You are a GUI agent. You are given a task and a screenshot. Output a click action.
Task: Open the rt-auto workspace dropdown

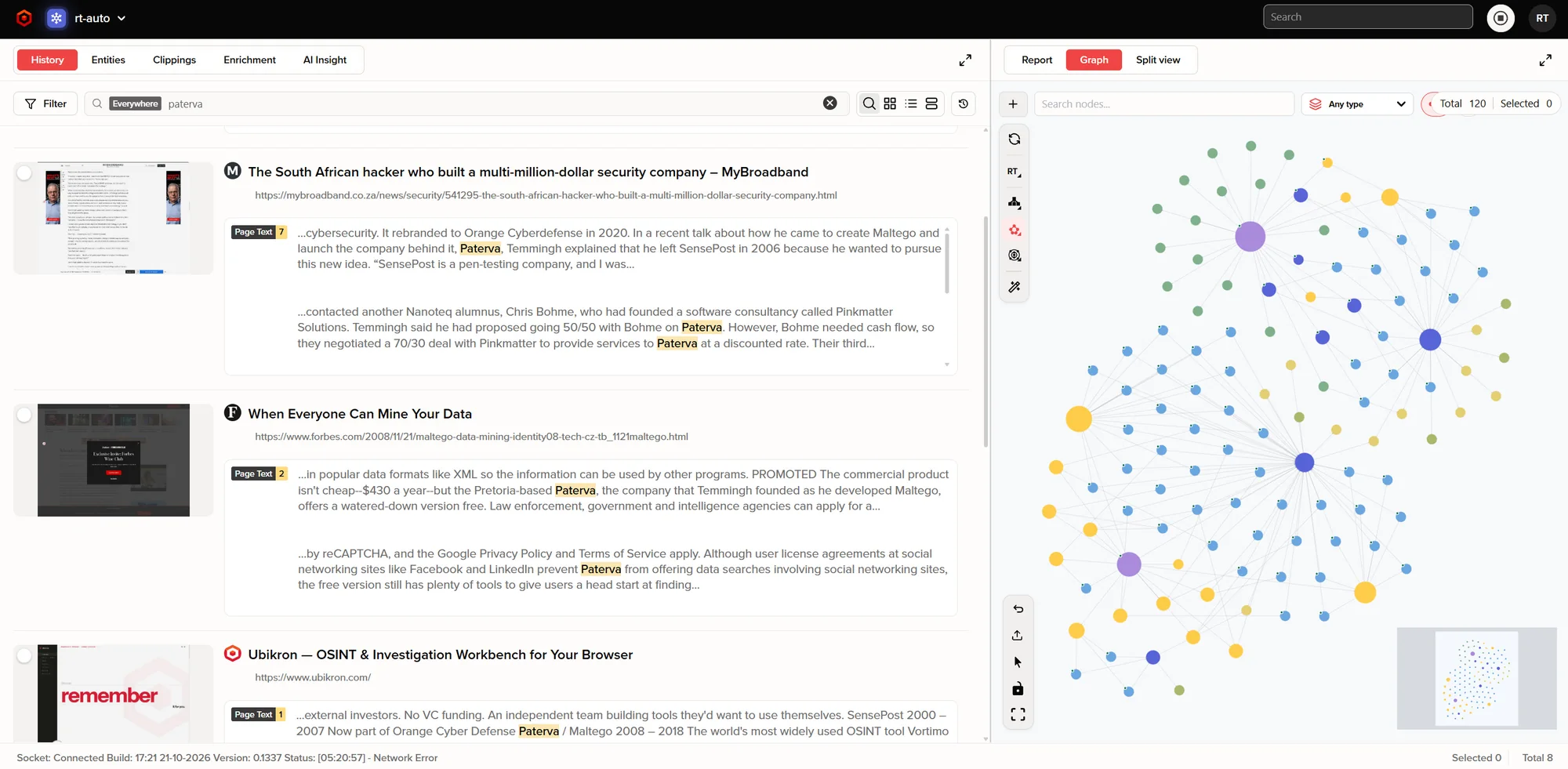pos(100,18)
